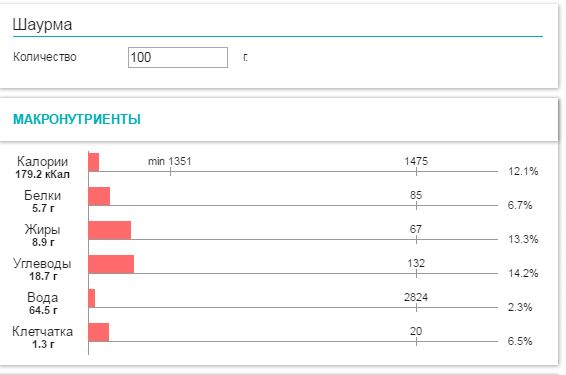The image size is (566, 375).
Task: Click the red Клетчатка bar
Action: point(99,332)
